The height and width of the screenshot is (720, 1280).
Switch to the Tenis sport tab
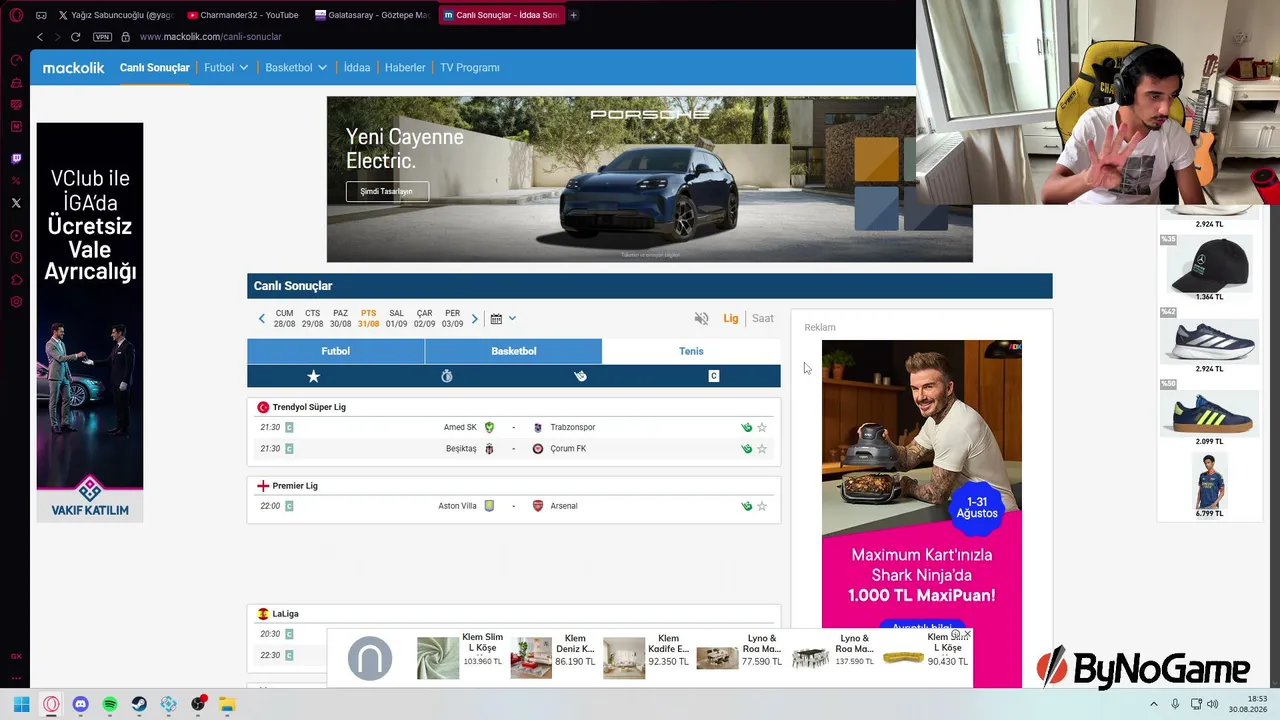[x=691, y=351]
